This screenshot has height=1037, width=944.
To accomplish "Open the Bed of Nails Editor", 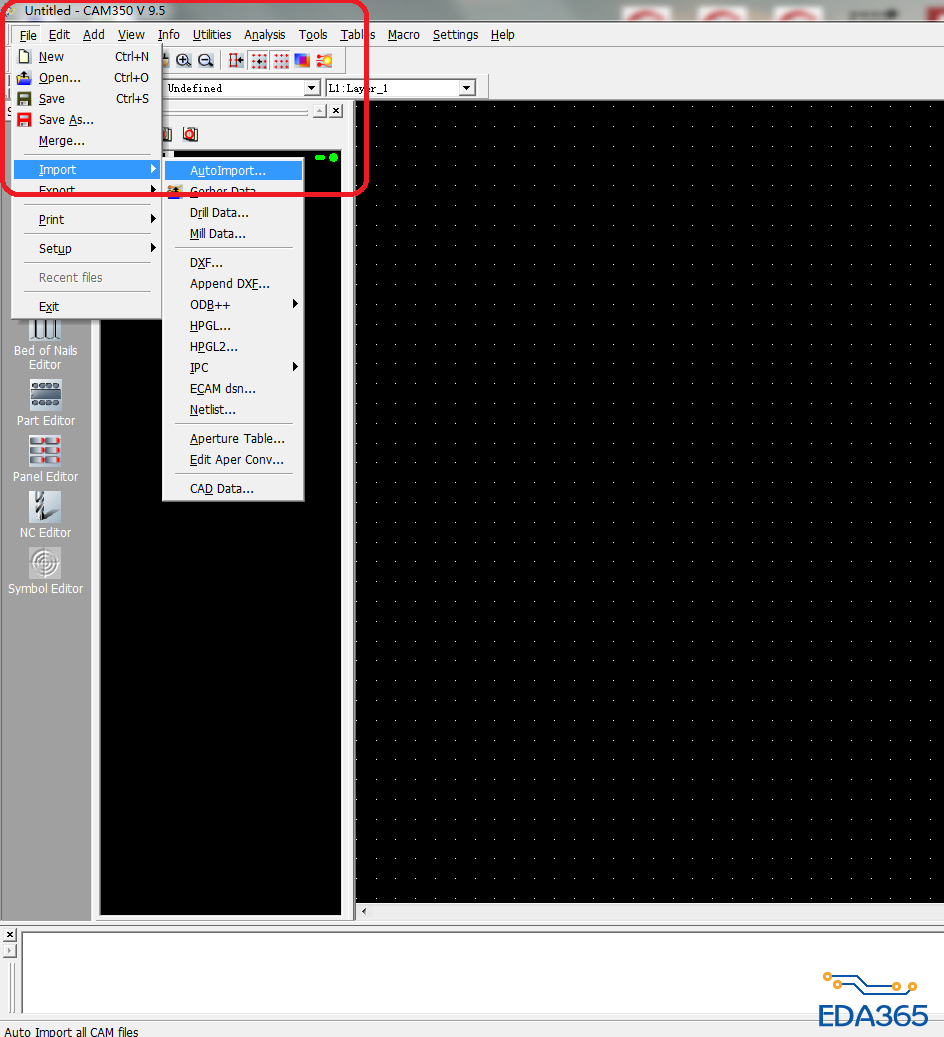I will 46,346.
